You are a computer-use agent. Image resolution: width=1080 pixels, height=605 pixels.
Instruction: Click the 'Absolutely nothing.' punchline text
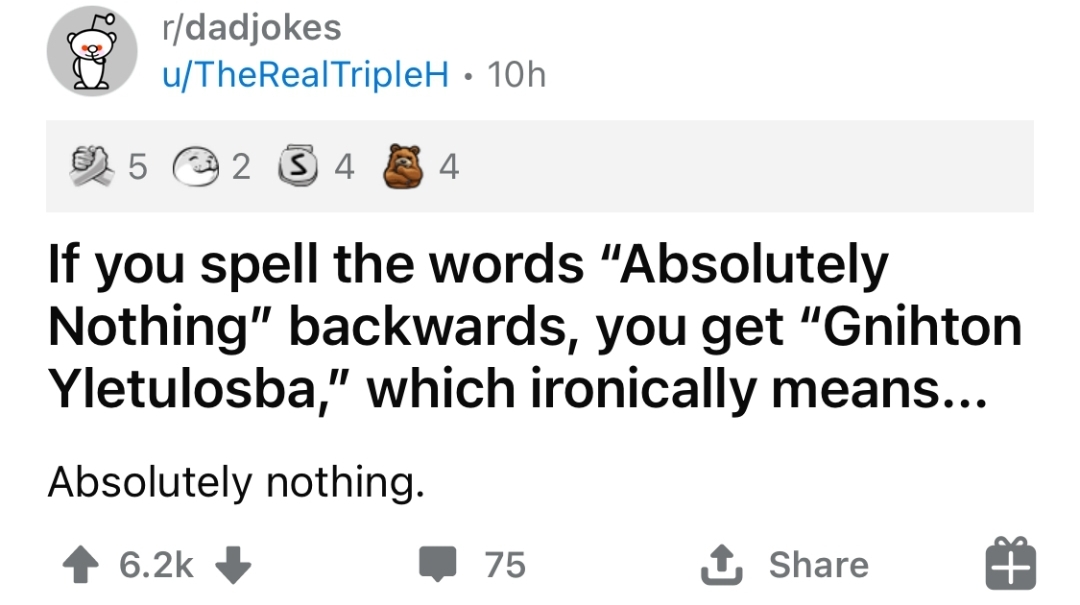(236, 483)
